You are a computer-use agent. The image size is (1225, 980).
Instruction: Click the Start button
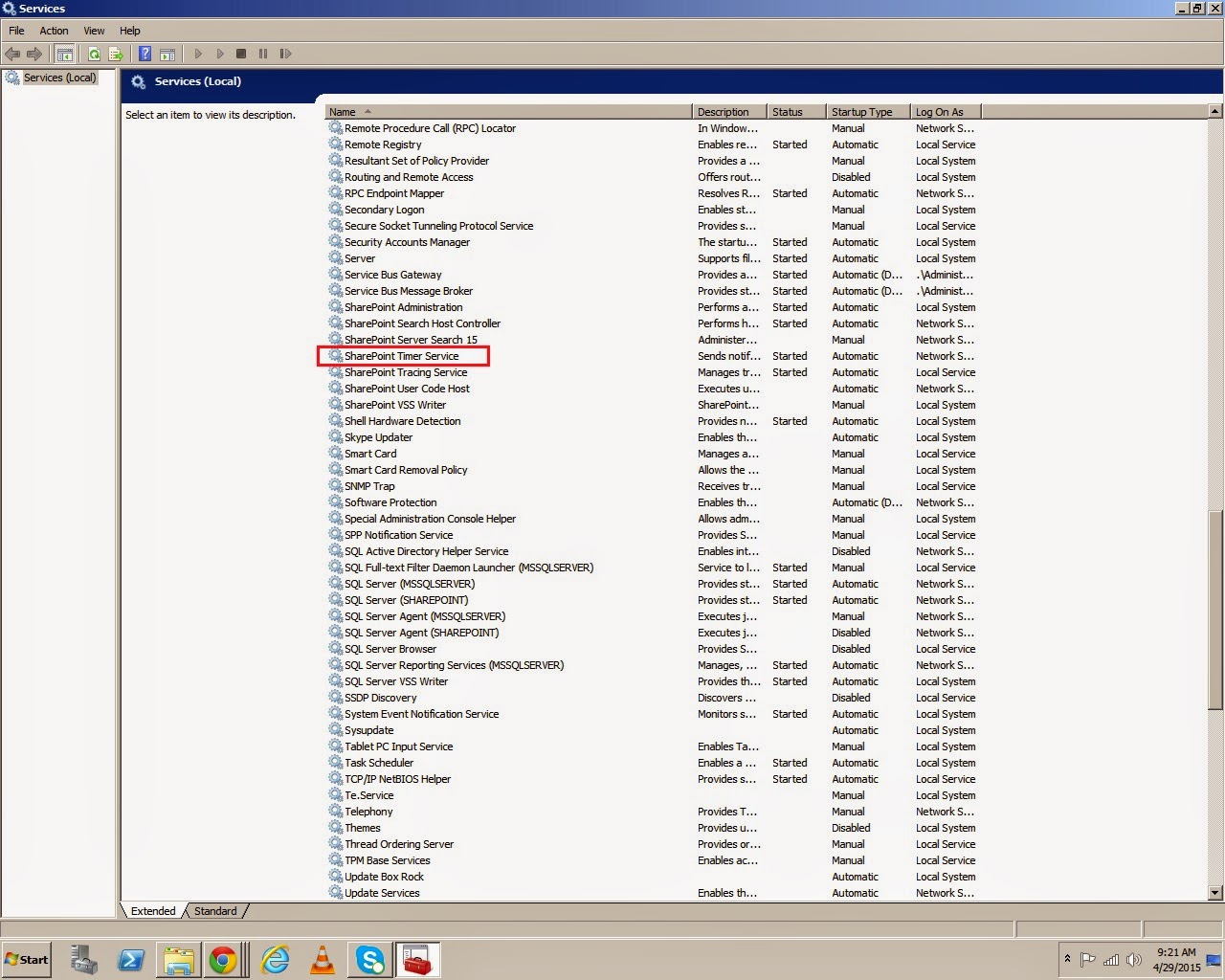27,960
